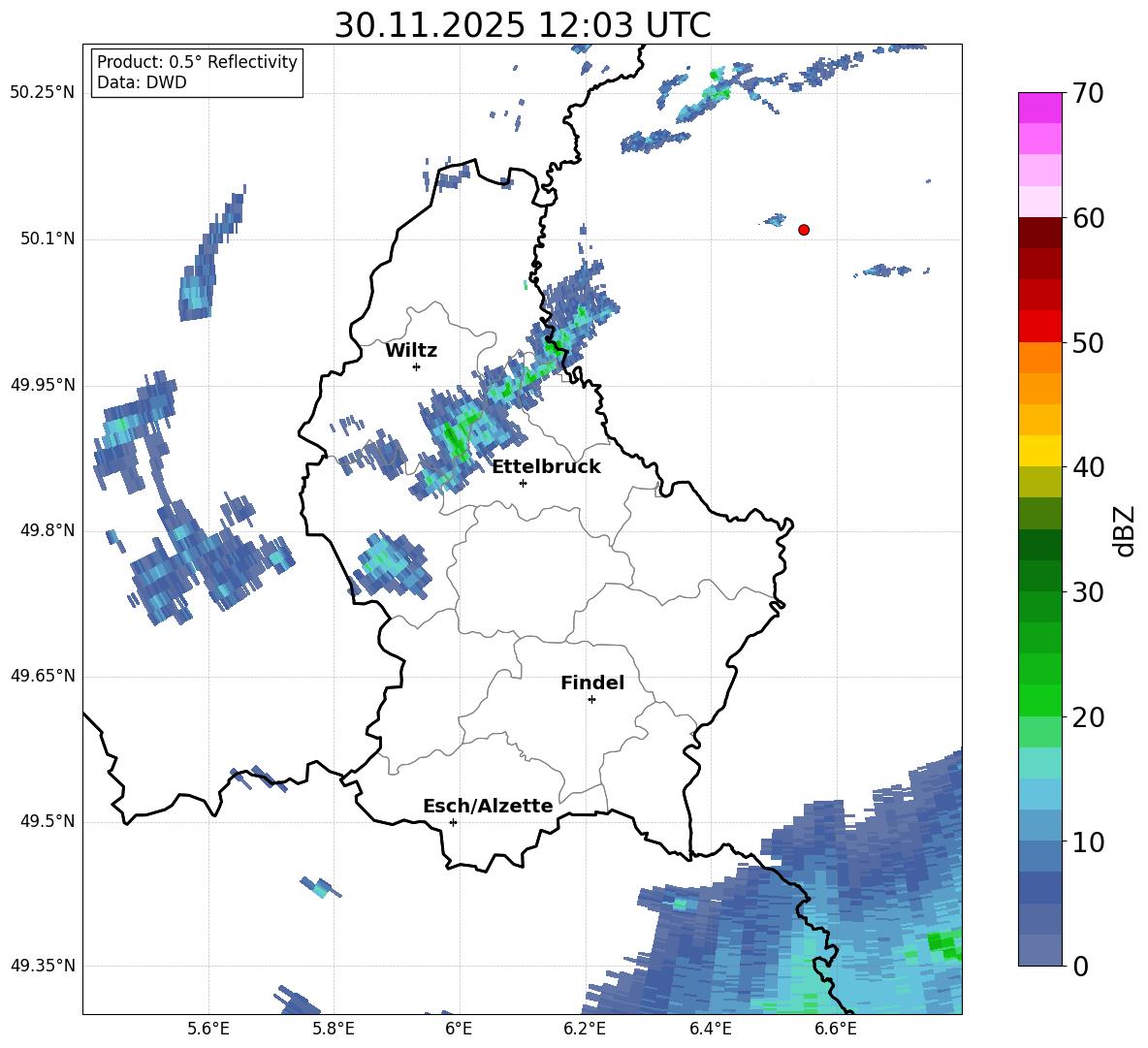The height and width of the screenshot is (1048, 1148).
Task: Click the colorbar tick label 10
Action: click(x=1088, y=842)
